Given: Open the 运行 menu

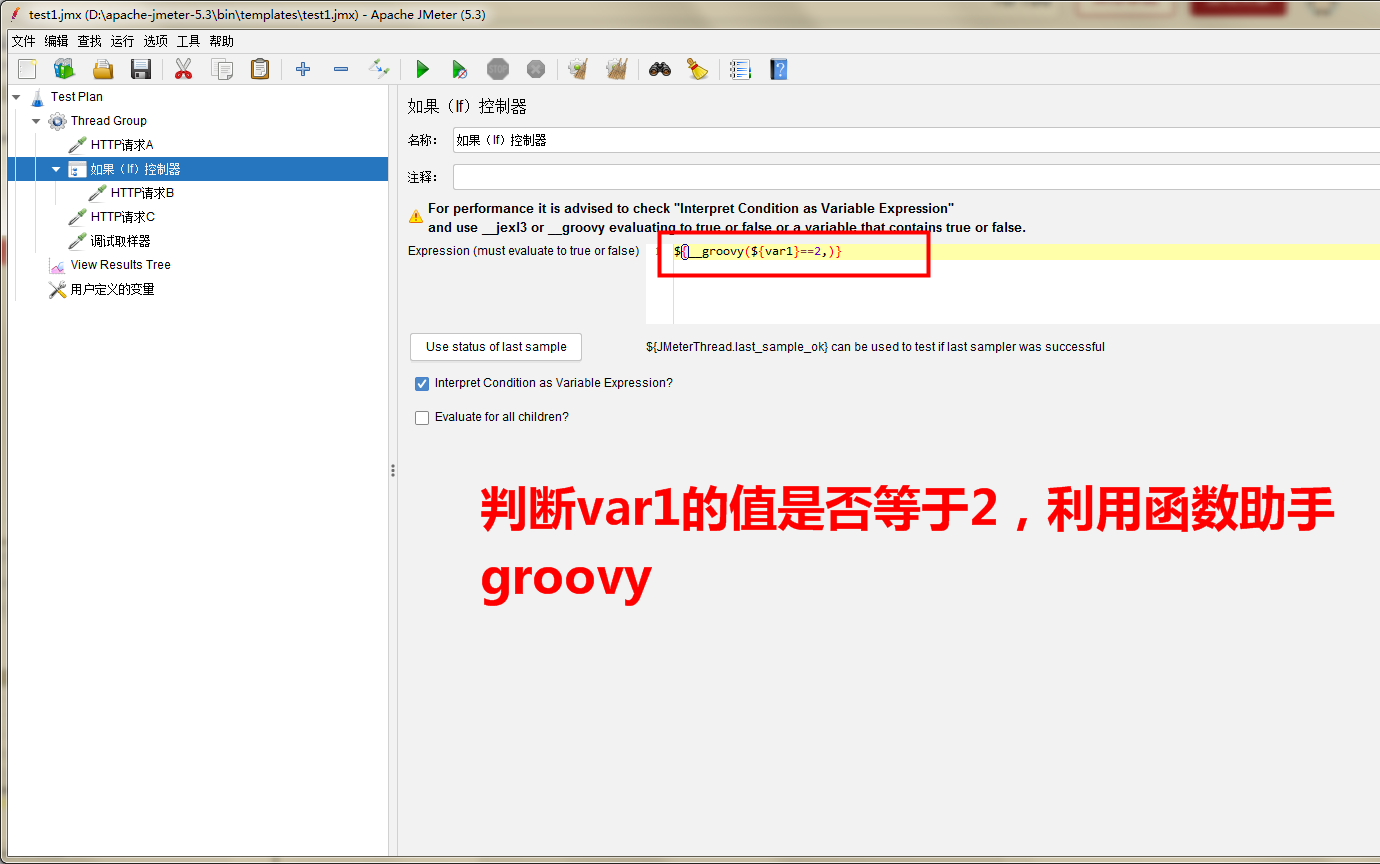Looking at the screenshot, I should coord(121,41).
